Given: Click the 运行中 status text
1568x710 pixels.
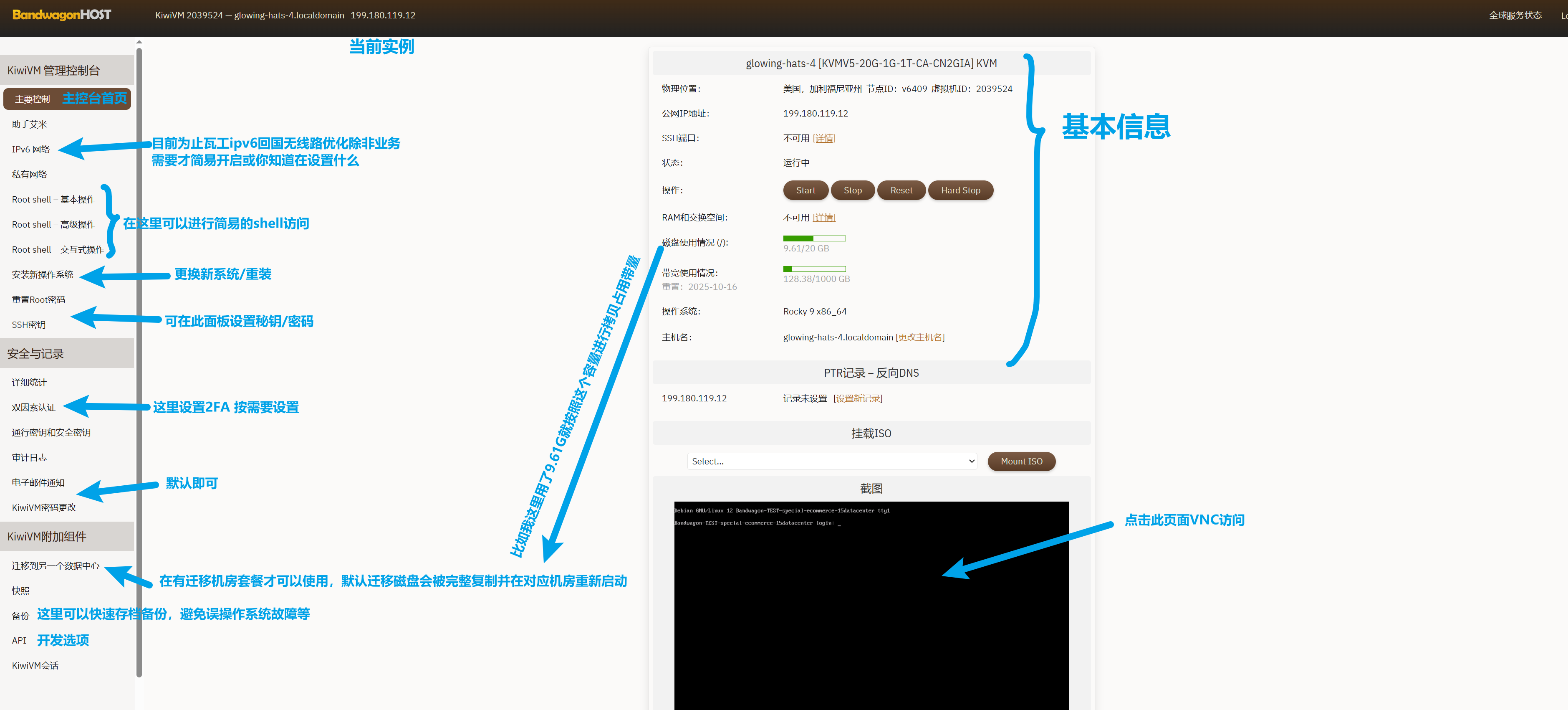Looking at the screenshot, I should [796, 162].
